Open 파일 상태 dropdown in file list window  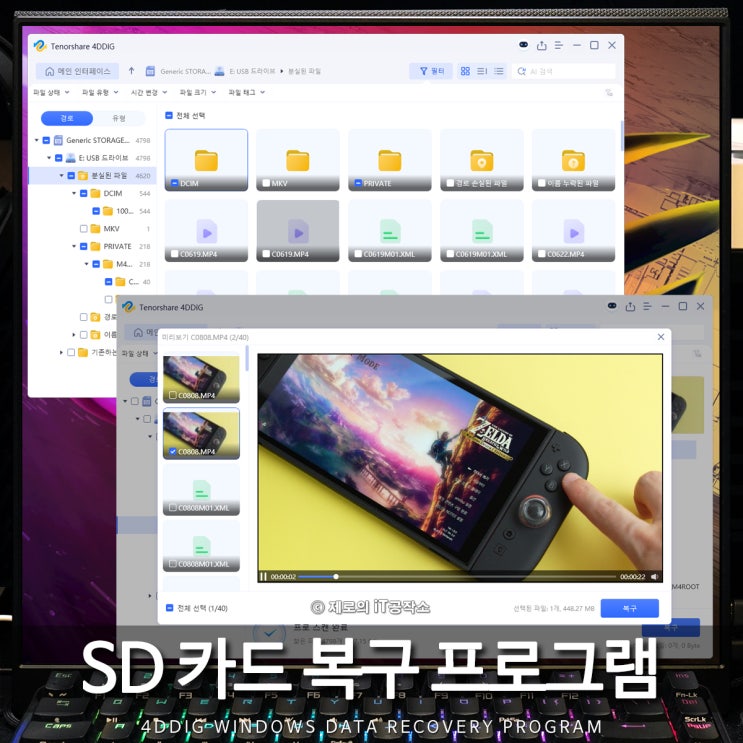click(x=51, y=92)
